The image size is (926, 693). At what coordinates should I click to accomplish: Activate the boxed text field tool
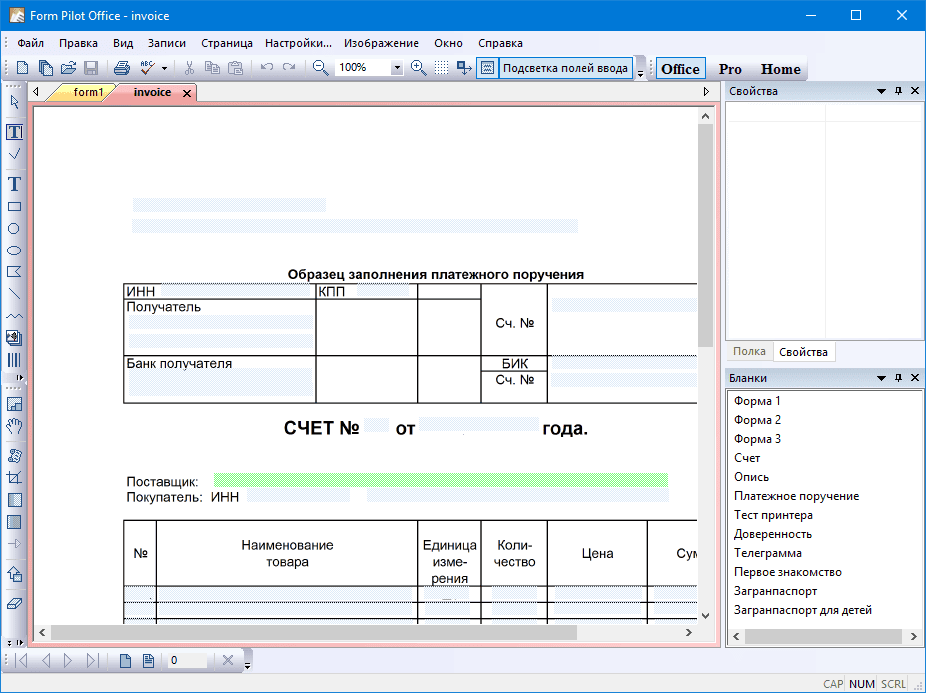click(14, 132)
